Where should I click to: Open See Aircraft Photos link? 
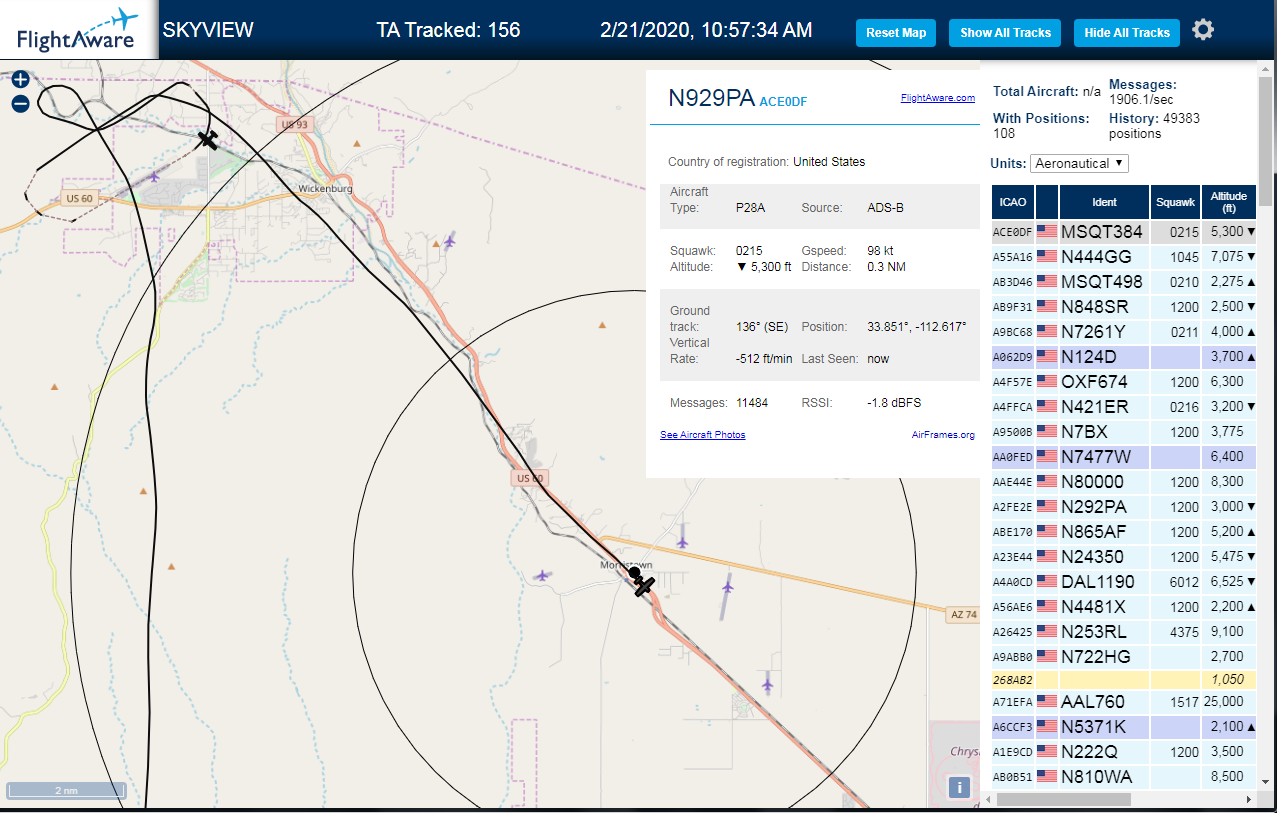coord(702,435)
